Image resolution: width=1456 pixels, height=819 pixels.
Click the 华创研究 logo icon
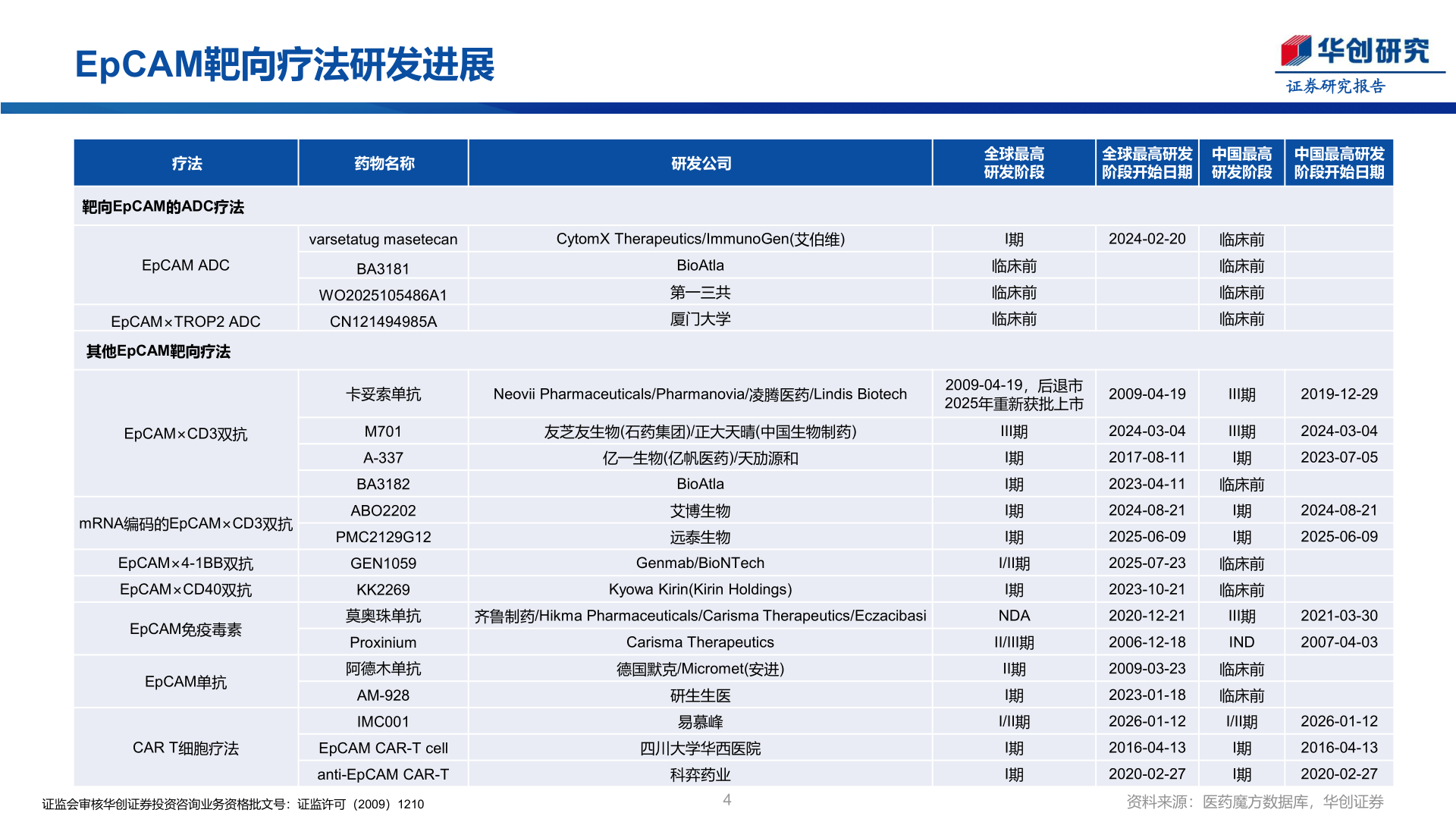click(x=1295, y=51)
